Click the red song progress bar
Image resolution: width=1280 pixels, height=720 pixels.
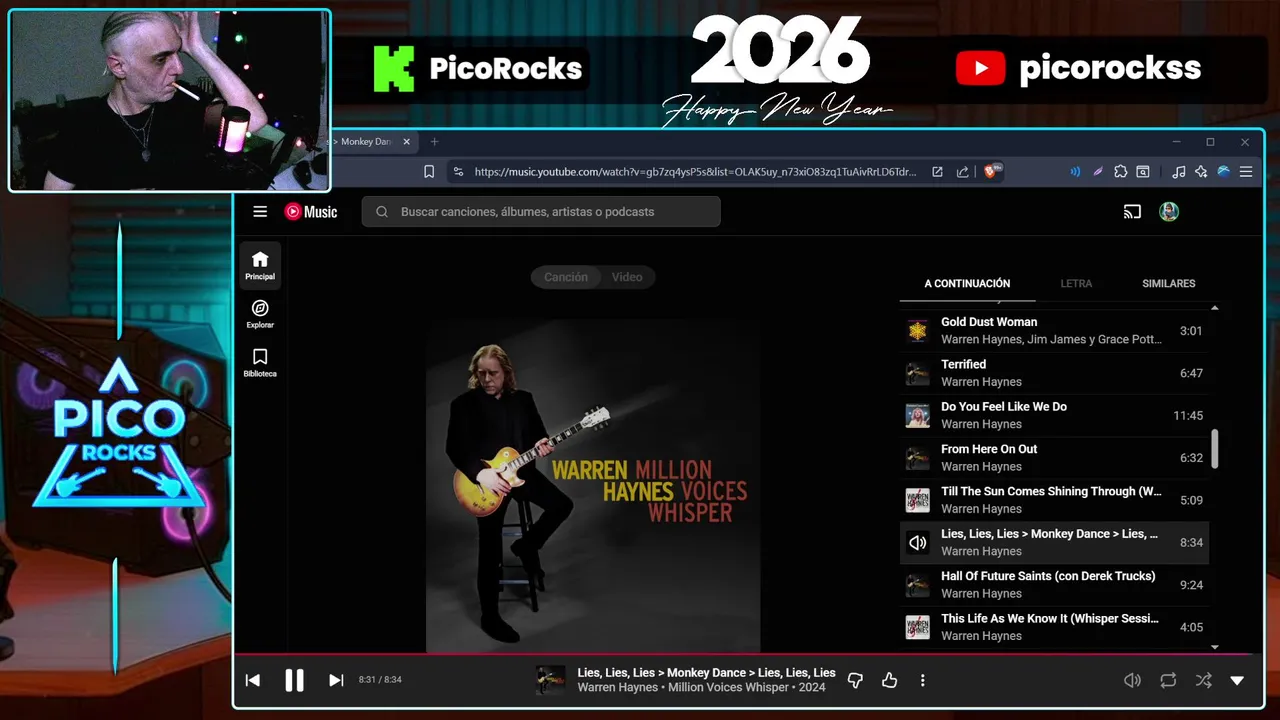(748, 655)
